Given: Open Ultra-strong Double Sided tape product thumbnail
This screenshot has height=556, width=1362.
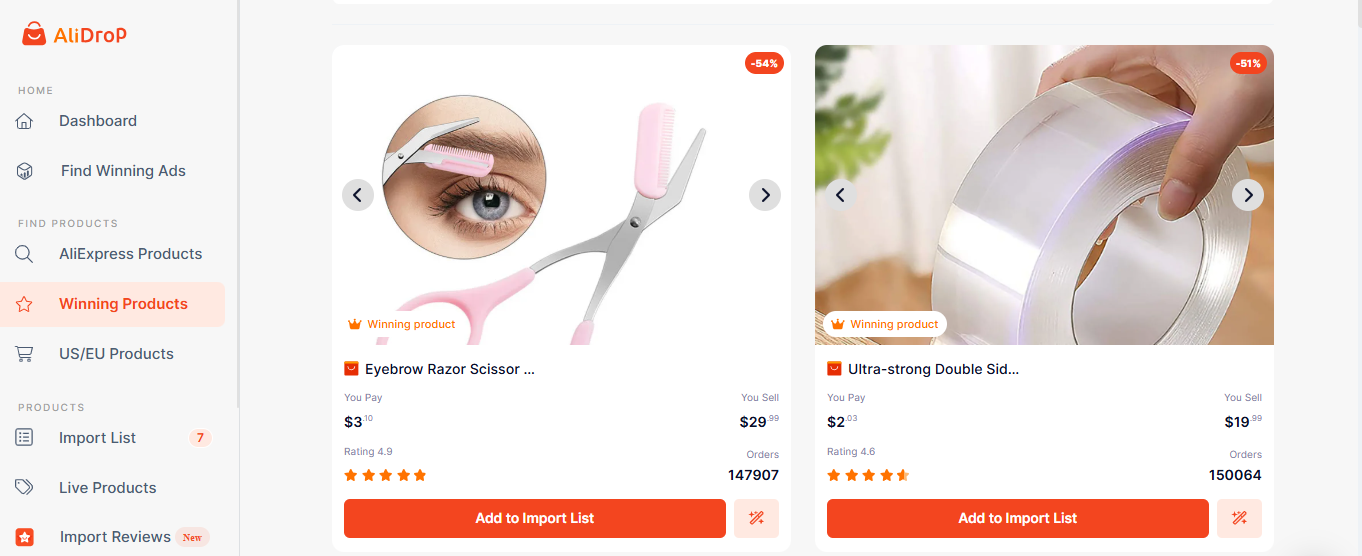Looking at the screenshot, I should (1044, 195).
